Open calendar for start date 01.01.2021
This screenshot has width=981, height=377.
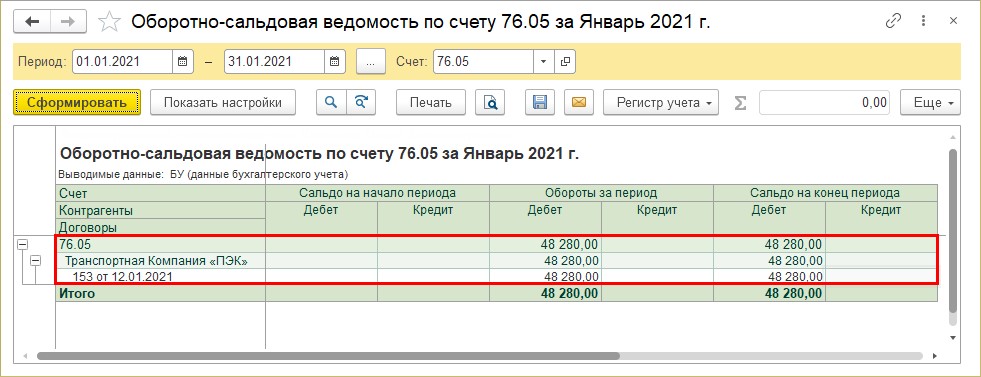pos(182,62)
